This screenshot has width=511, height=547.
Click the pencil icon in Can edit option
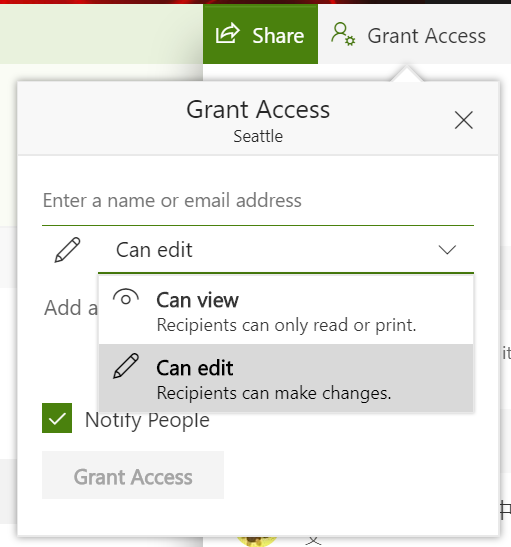126,366
